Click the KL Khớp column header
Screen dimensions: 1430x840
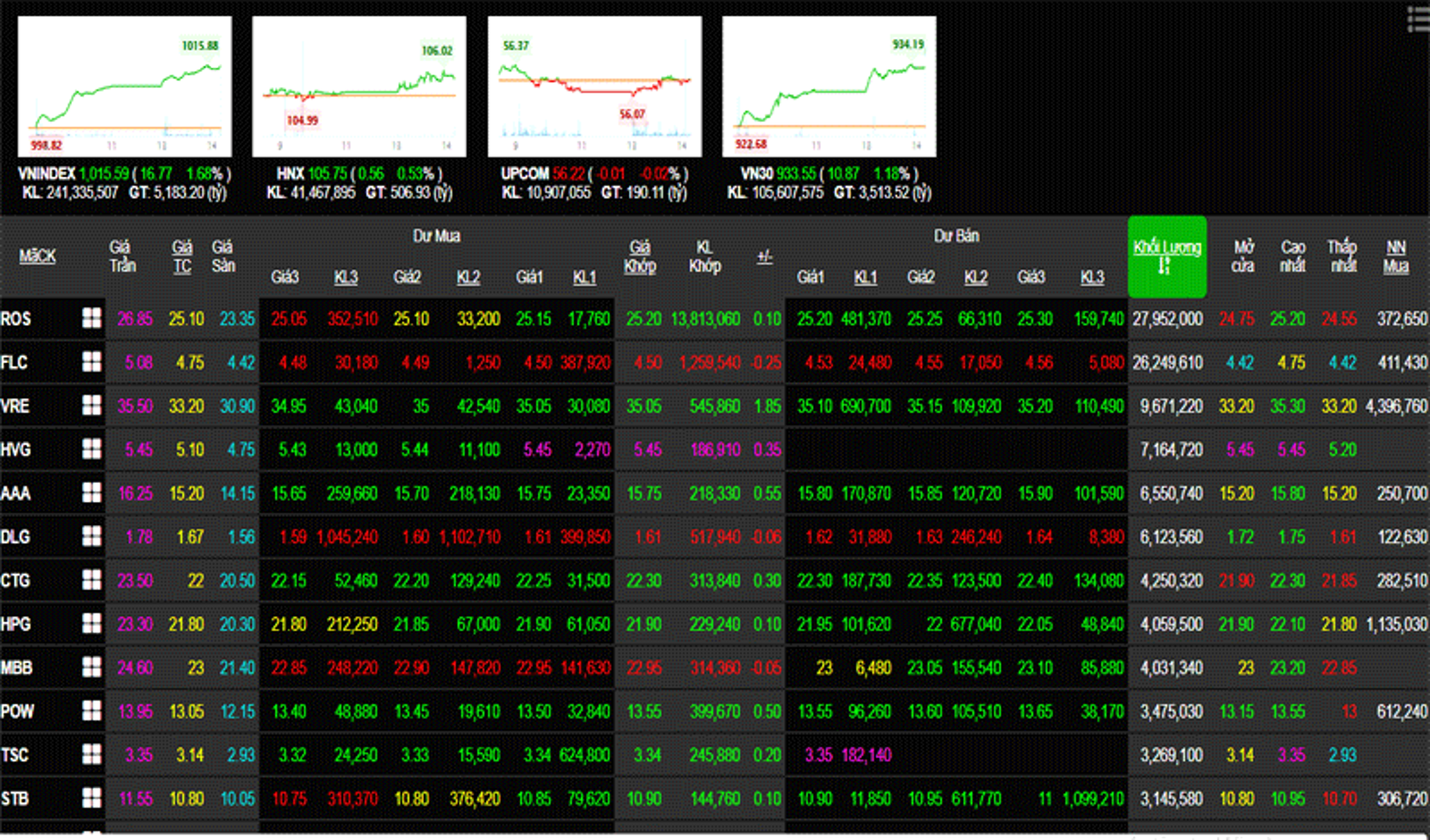click(x=705, y=257)
